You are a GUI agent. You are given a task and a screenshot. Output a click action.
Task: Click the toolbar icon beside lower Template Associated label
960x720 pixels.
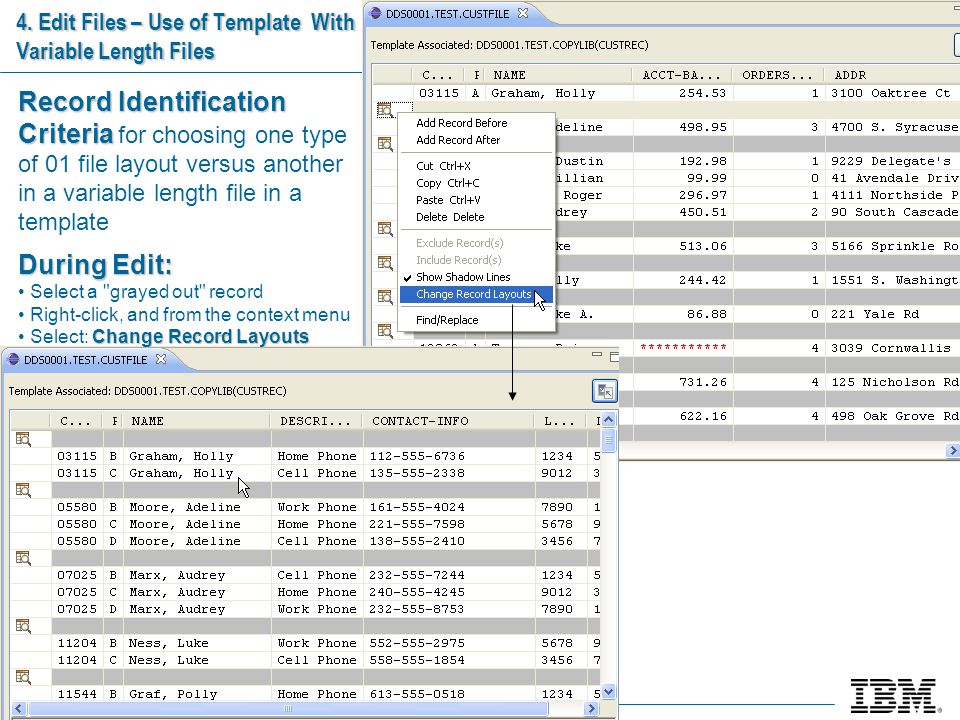tap(605, 391)
